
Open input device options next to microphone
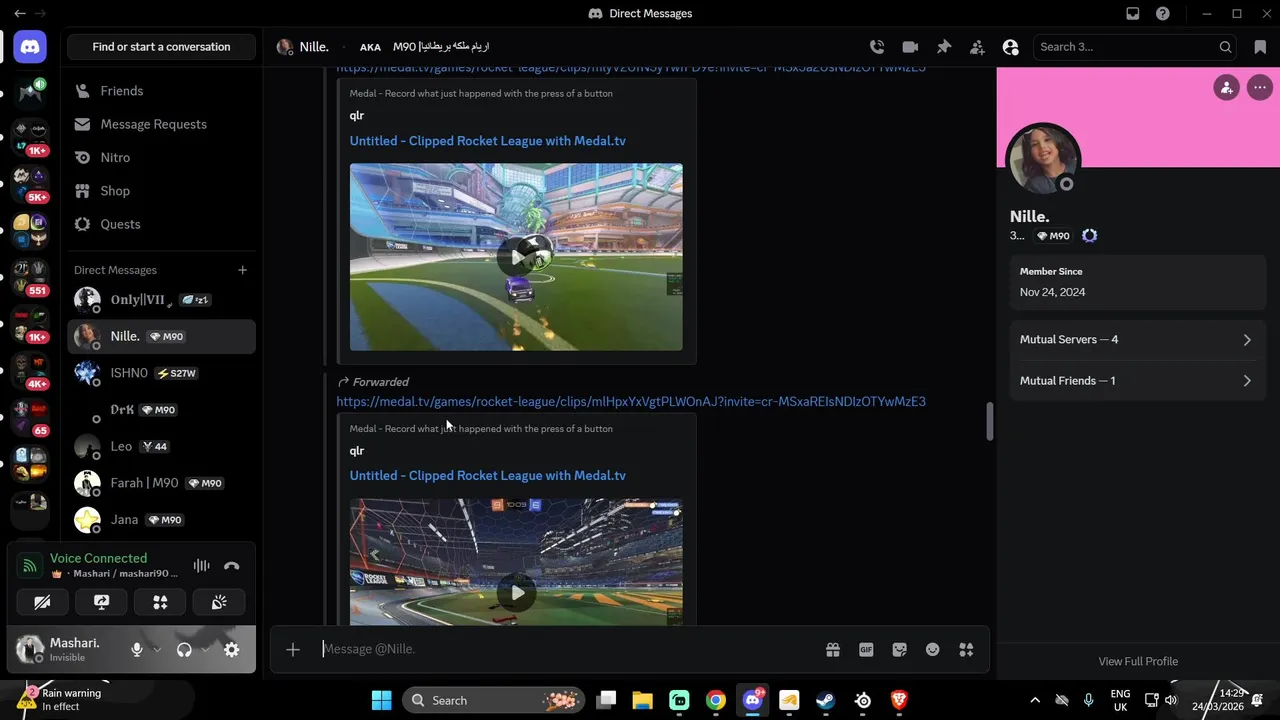[x=157, y=650]
